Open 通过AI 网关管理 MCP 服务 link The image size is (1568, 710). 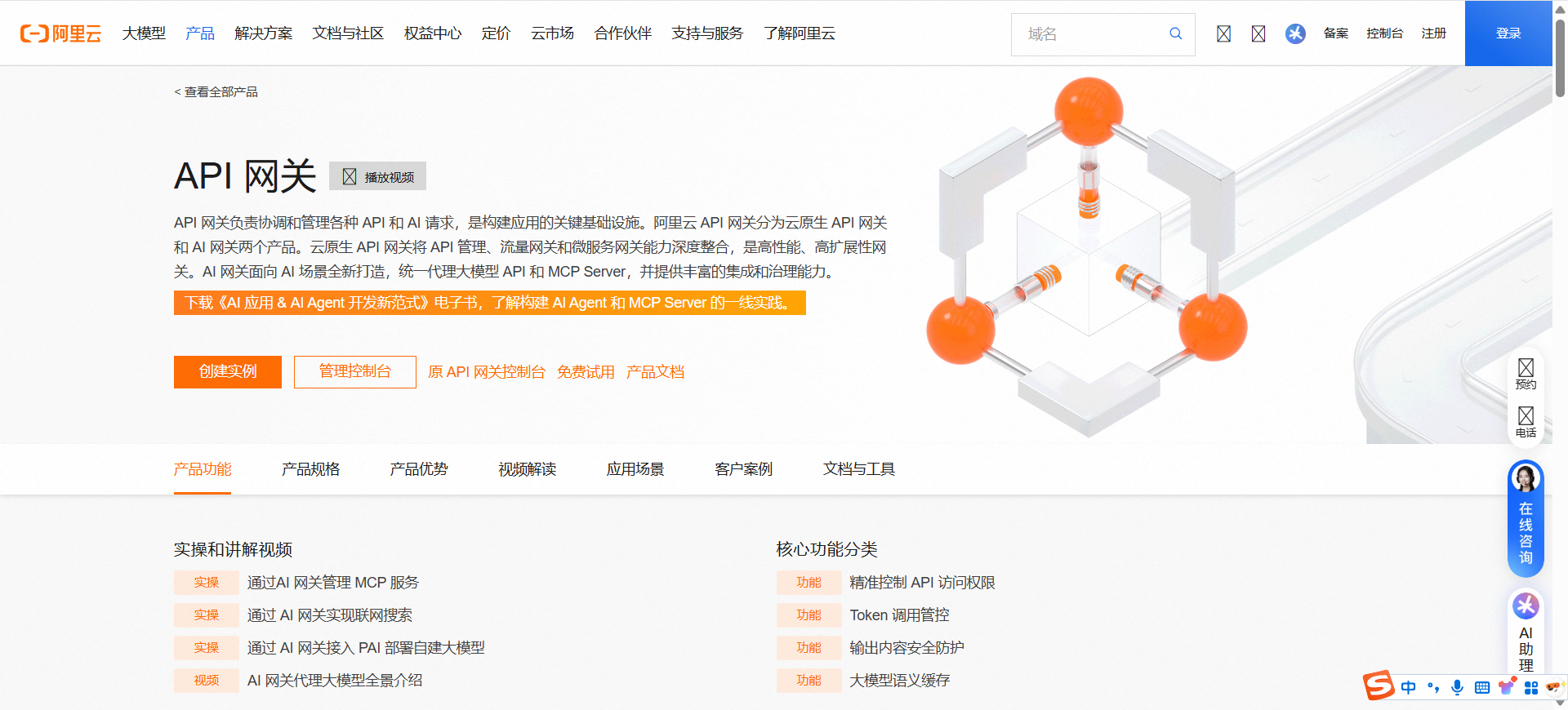coord(333,583)
